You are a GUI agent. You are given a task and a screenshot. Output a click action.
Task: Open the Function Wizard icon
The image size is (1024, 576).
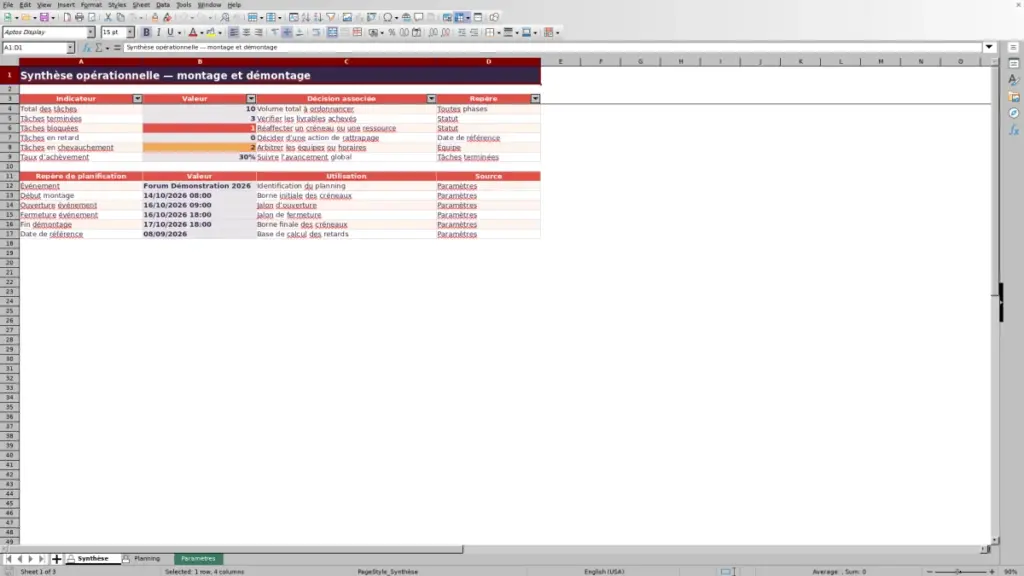(86, 48)
